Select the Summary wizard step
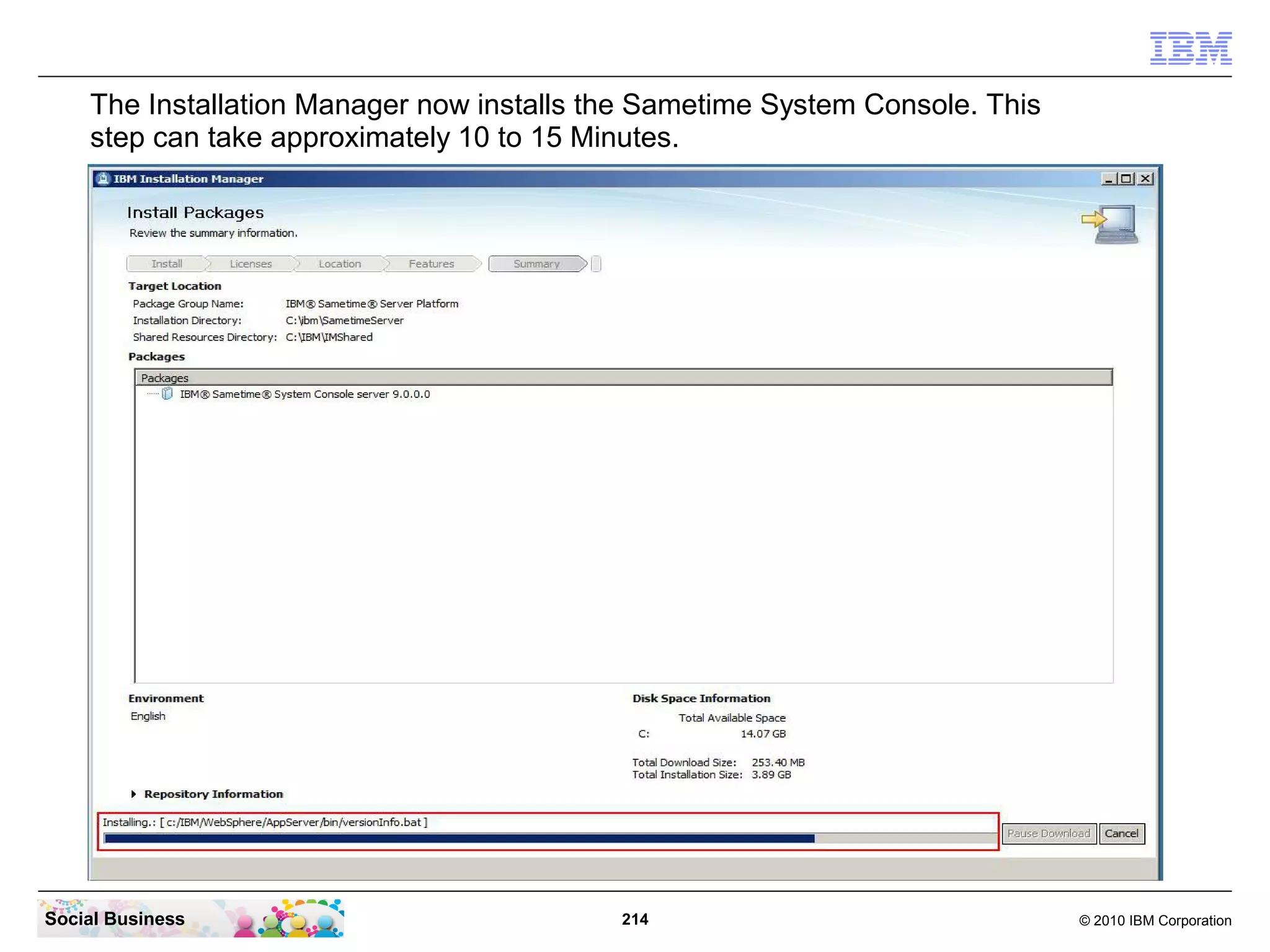Image resolution: width=1270 pixels, height=952 pixels. click(x=537, y=264)
